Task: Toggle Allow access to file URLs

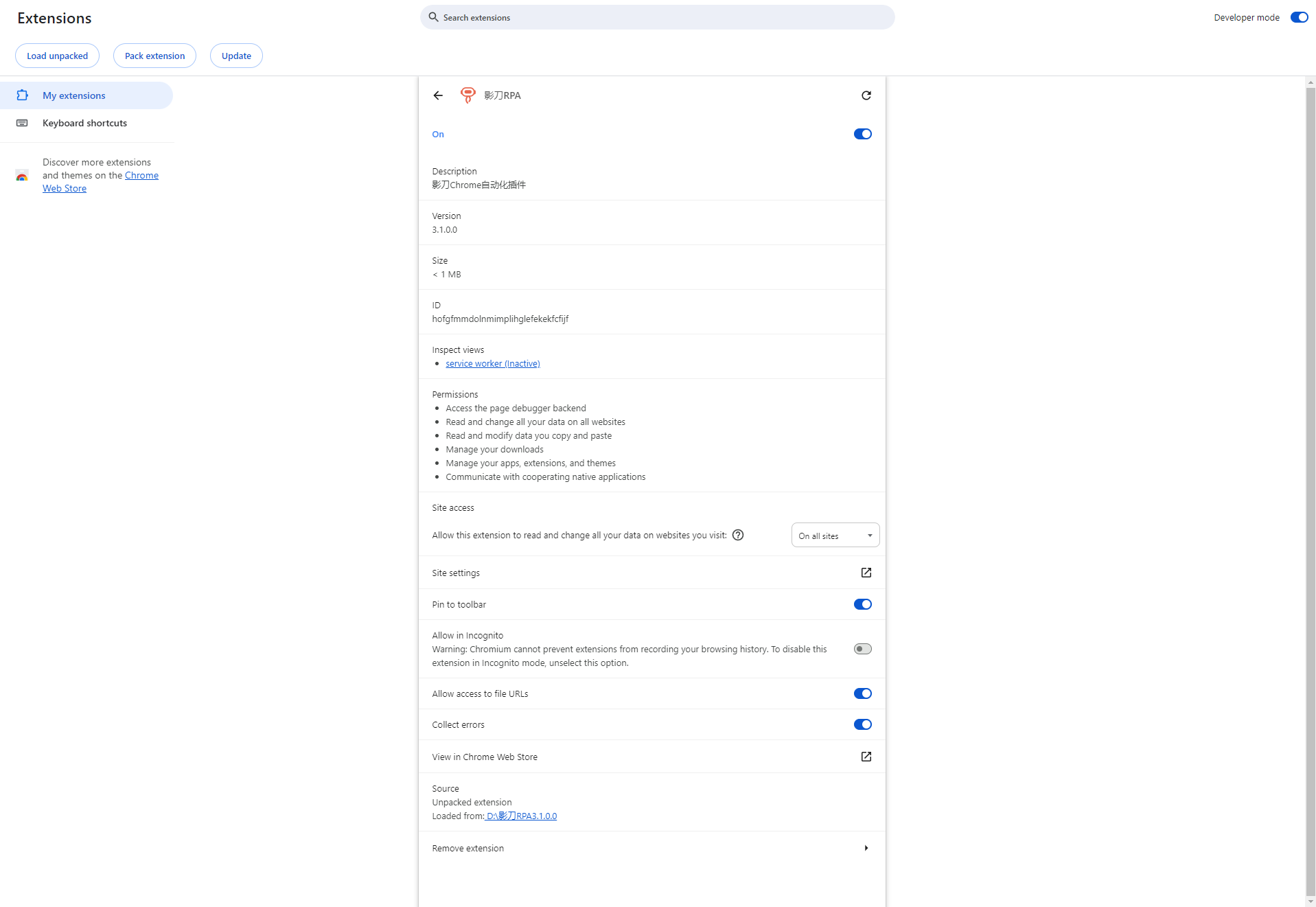Action: point(863,693)
